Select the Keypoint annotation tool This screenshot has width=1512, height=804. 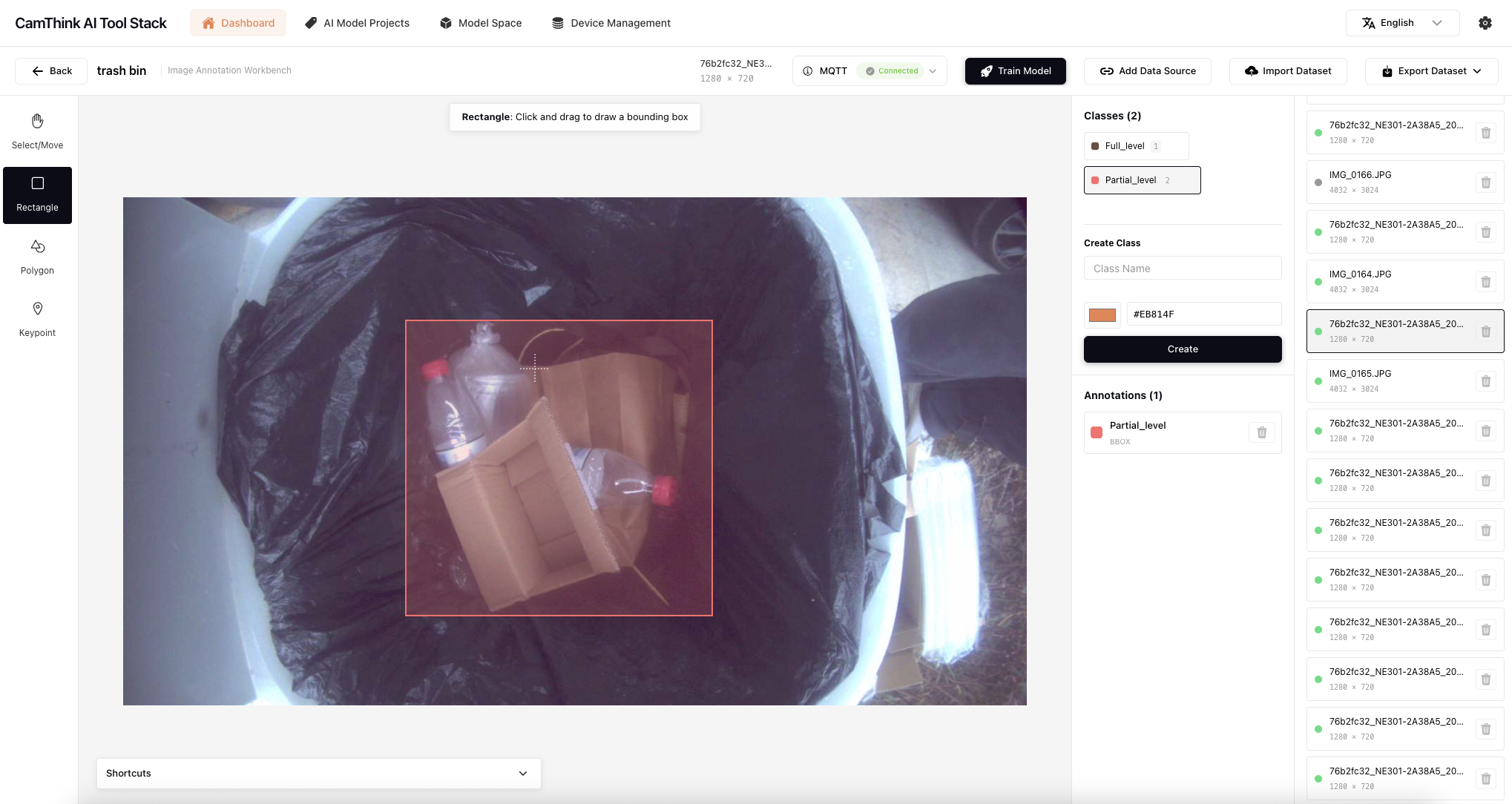(x=37, y=319)
